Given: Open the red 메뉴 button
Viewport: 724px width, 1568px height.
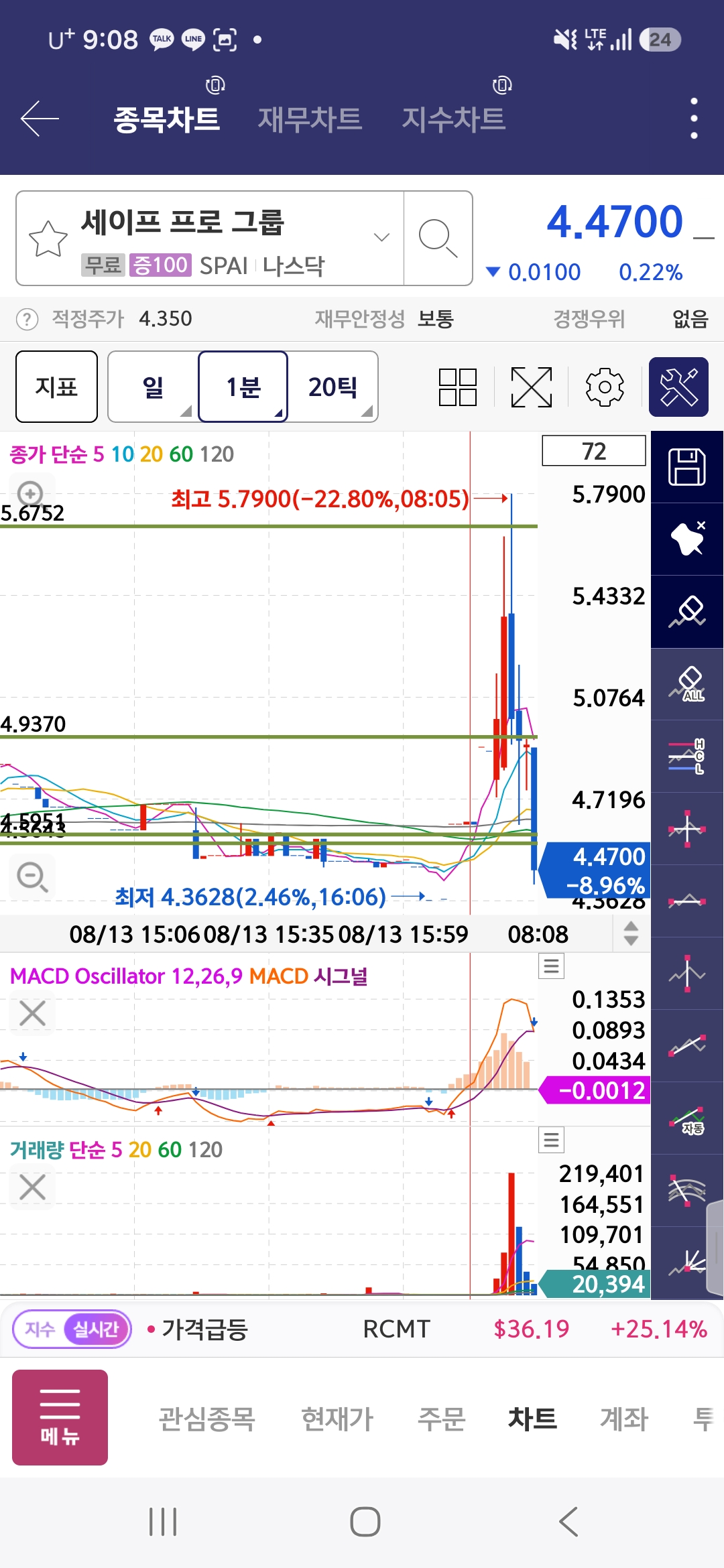Looking at the screenshot, I should pyautogui.click(x=60, y=1417).
